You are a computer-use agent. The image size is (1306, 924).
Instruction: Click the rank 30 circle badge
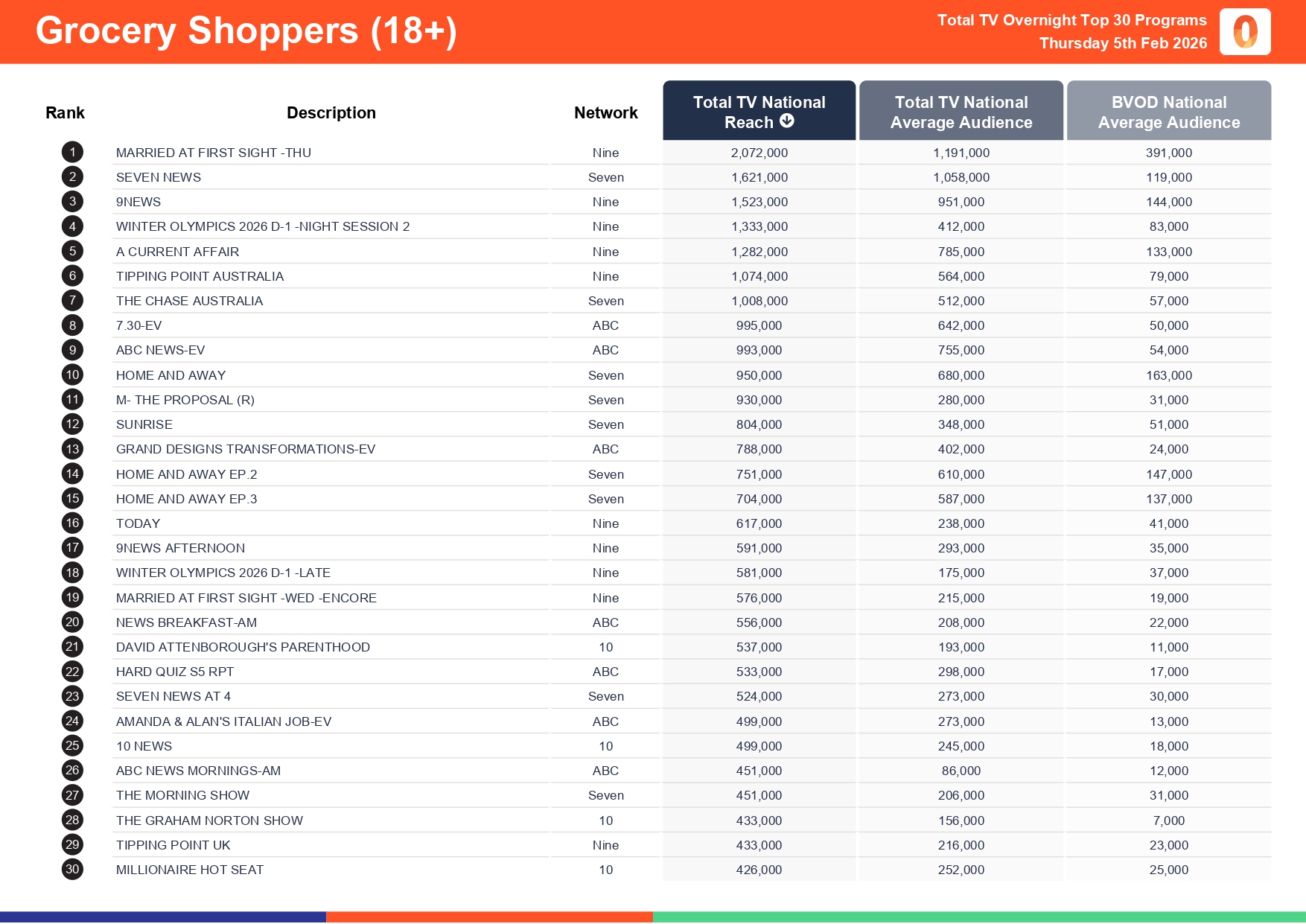point(72,870)
